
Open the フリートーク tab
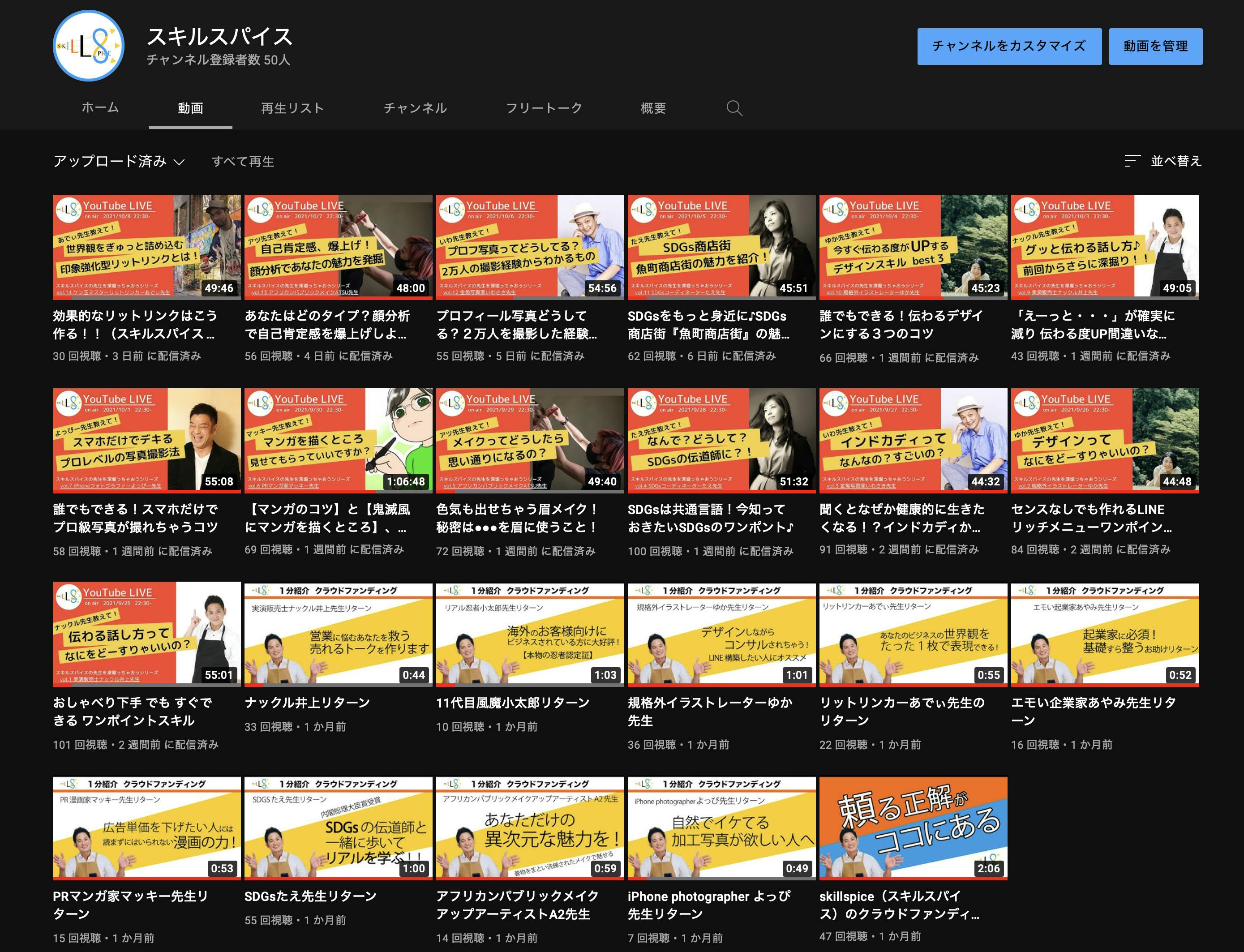(544, 107)
